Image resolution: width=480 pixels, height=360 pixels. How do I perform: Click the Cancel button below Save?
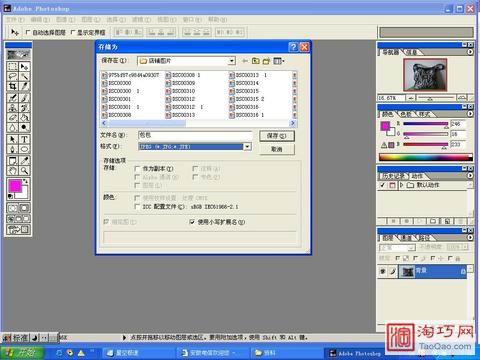pos(277,149)
